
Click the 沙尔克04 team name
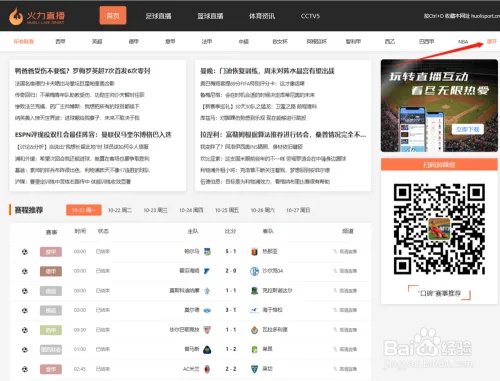pyautogui.click(x=273, y=271)
